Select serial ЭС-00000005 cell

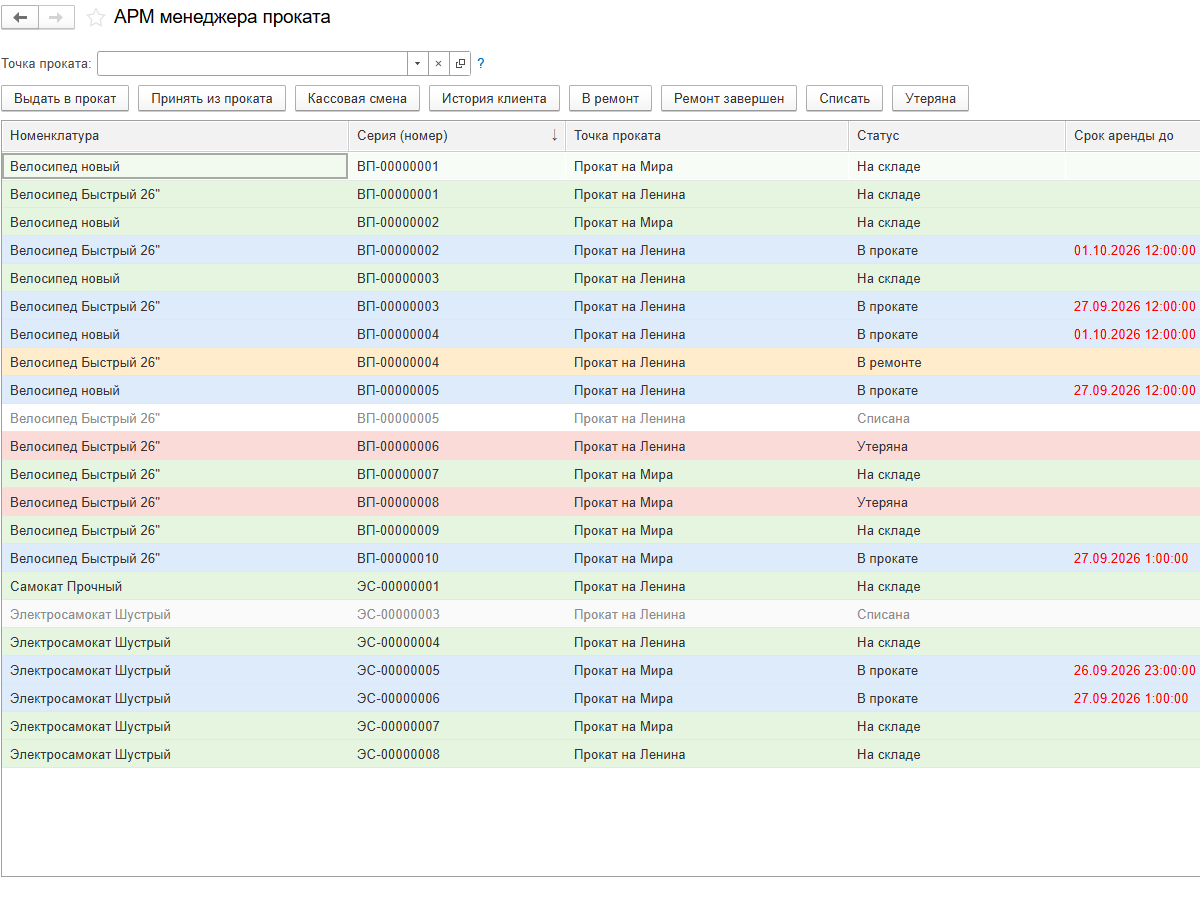457,670
